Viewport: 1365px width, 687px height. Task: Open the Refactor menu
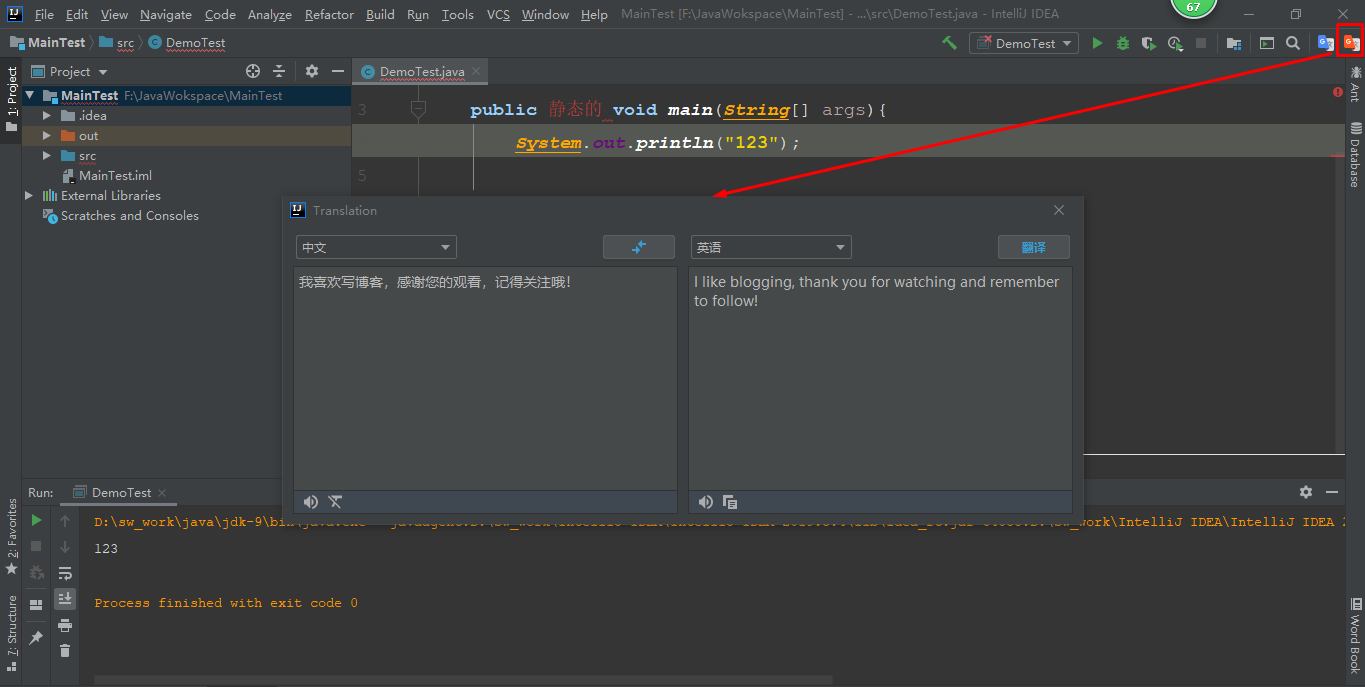click(329, 14)
